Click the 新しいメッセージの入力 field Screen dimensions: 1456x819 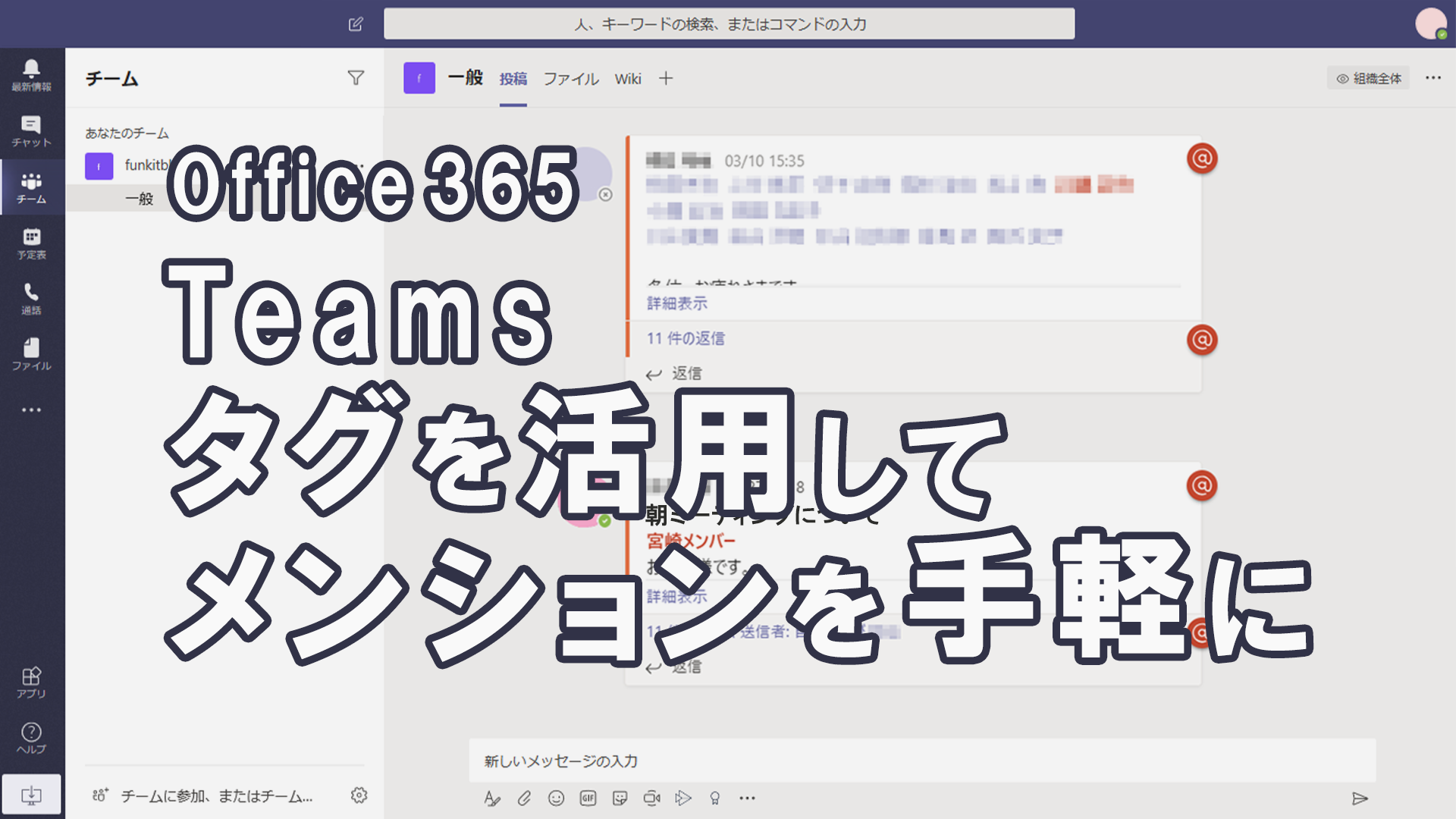click(x=922, y=761)
